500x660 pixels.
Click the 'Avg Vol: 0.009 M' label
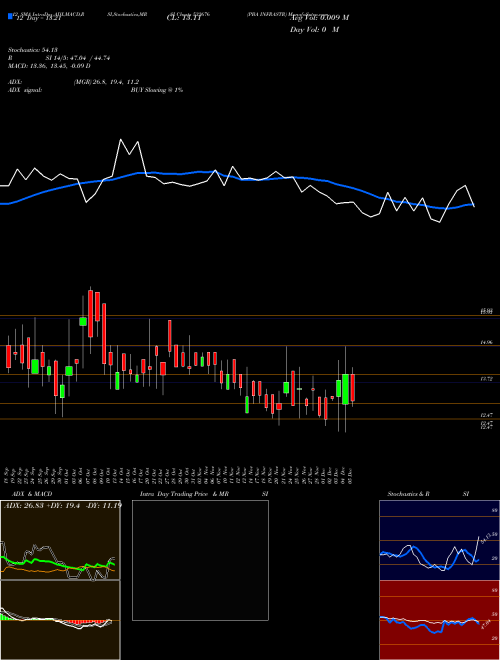[320, 18]
